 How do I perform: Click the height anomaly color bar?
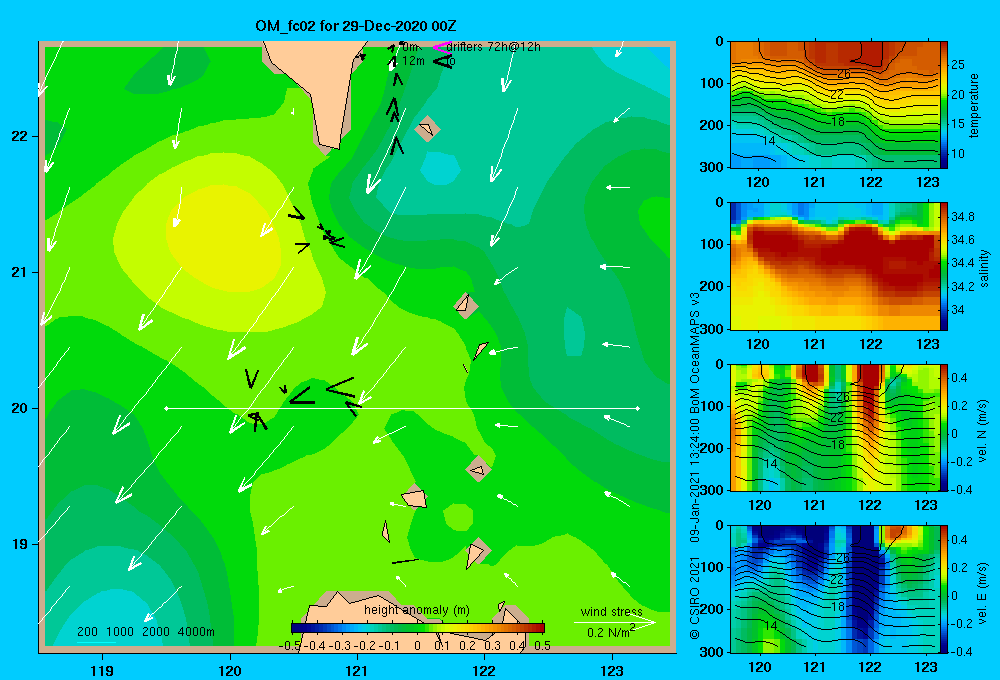pos(418,628)
